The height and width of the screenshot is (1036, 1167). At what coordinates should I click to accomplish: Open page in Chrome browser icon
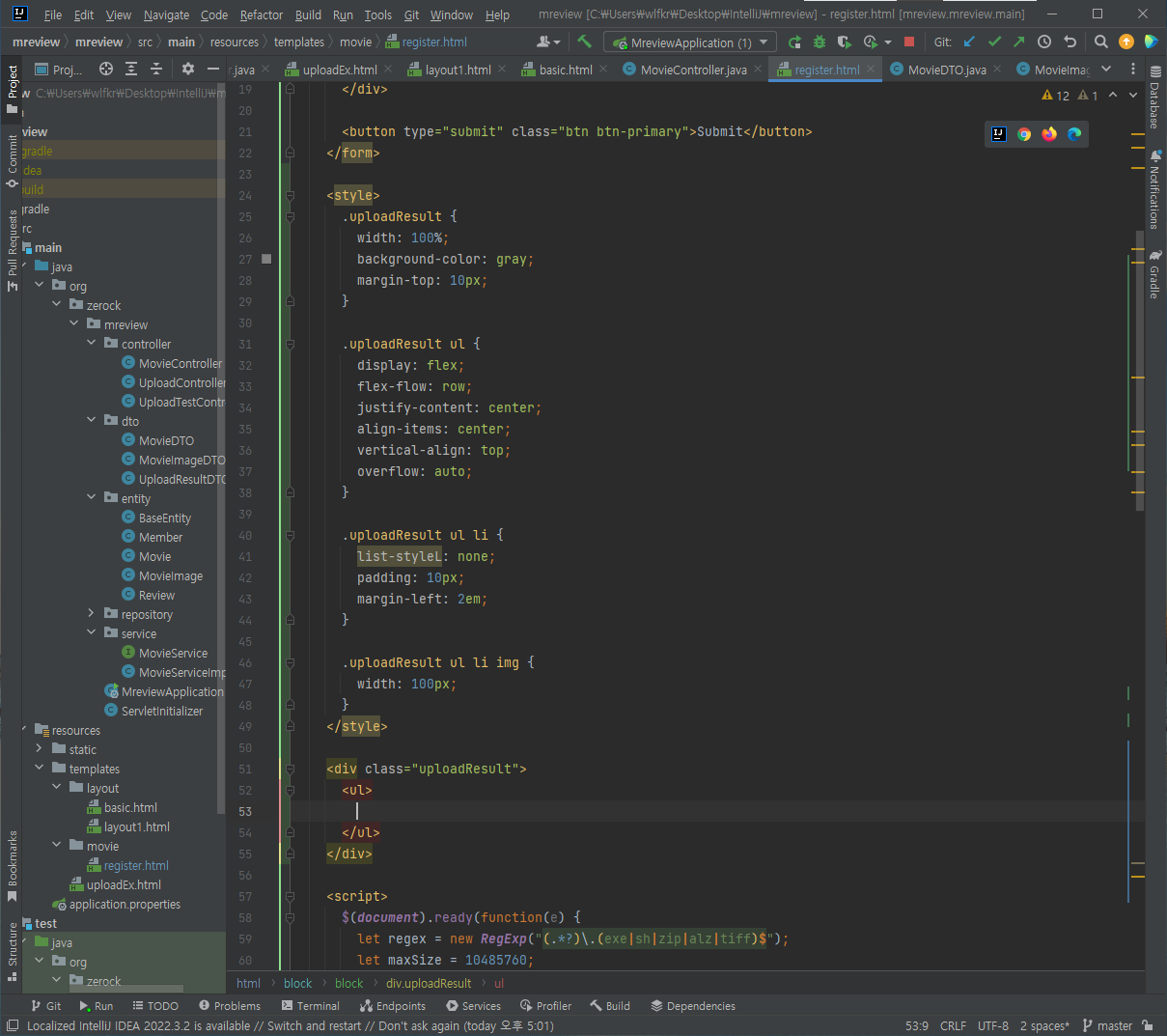tap(1024, 134)
